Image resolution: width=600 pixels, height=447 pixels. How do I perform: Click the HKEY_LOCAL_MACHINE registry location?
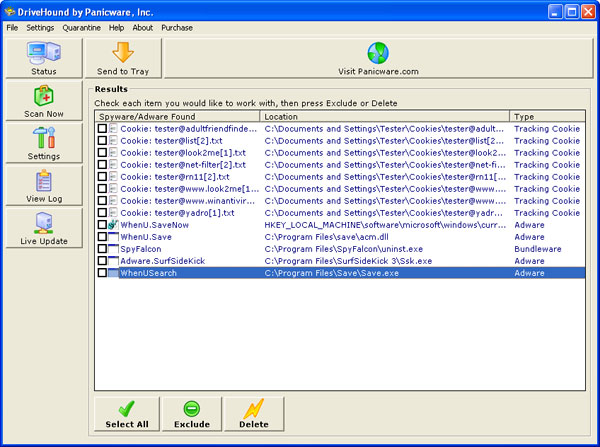(385, 225)
